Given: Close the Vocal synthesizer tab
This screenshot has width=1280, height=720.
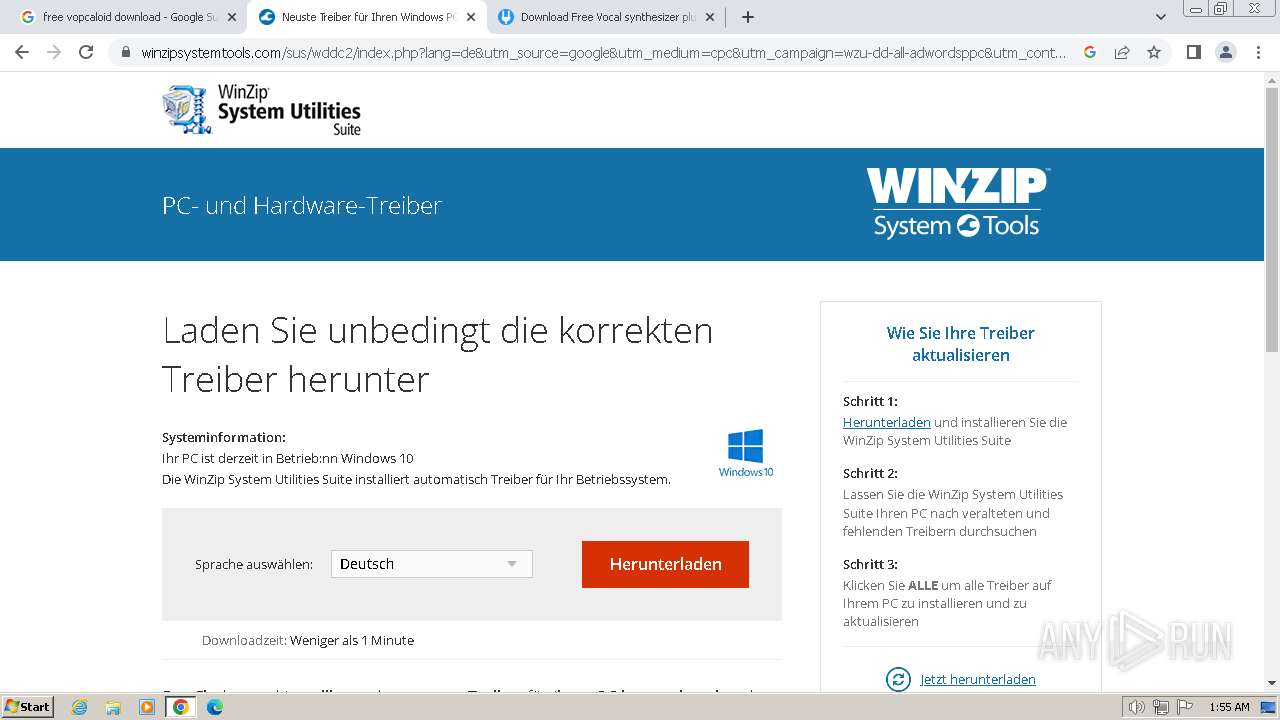Looking at the screenshot, I should tap(710, 17).
